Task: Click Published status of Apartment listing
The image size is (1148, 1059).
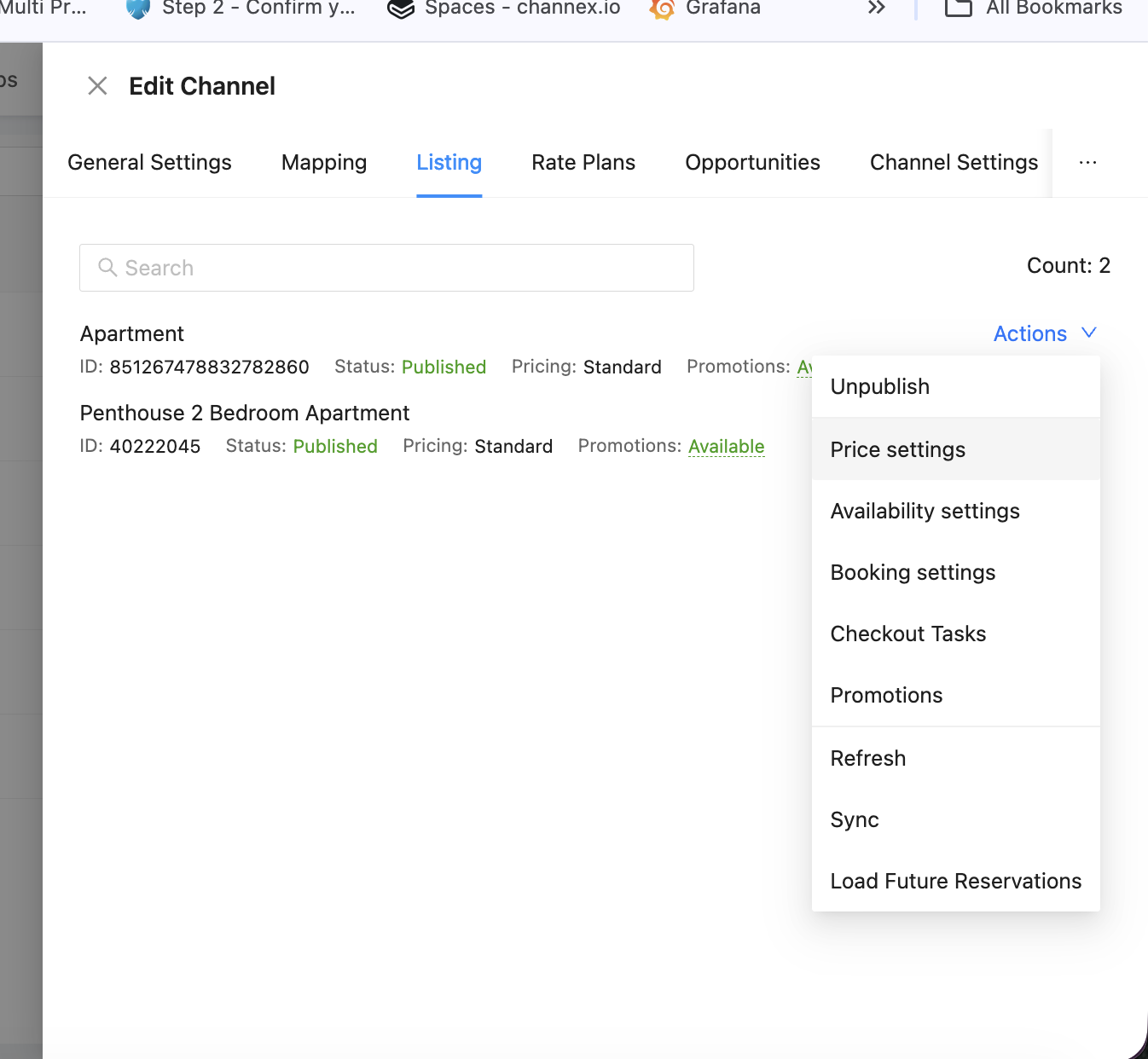Action: pos(444,367)
